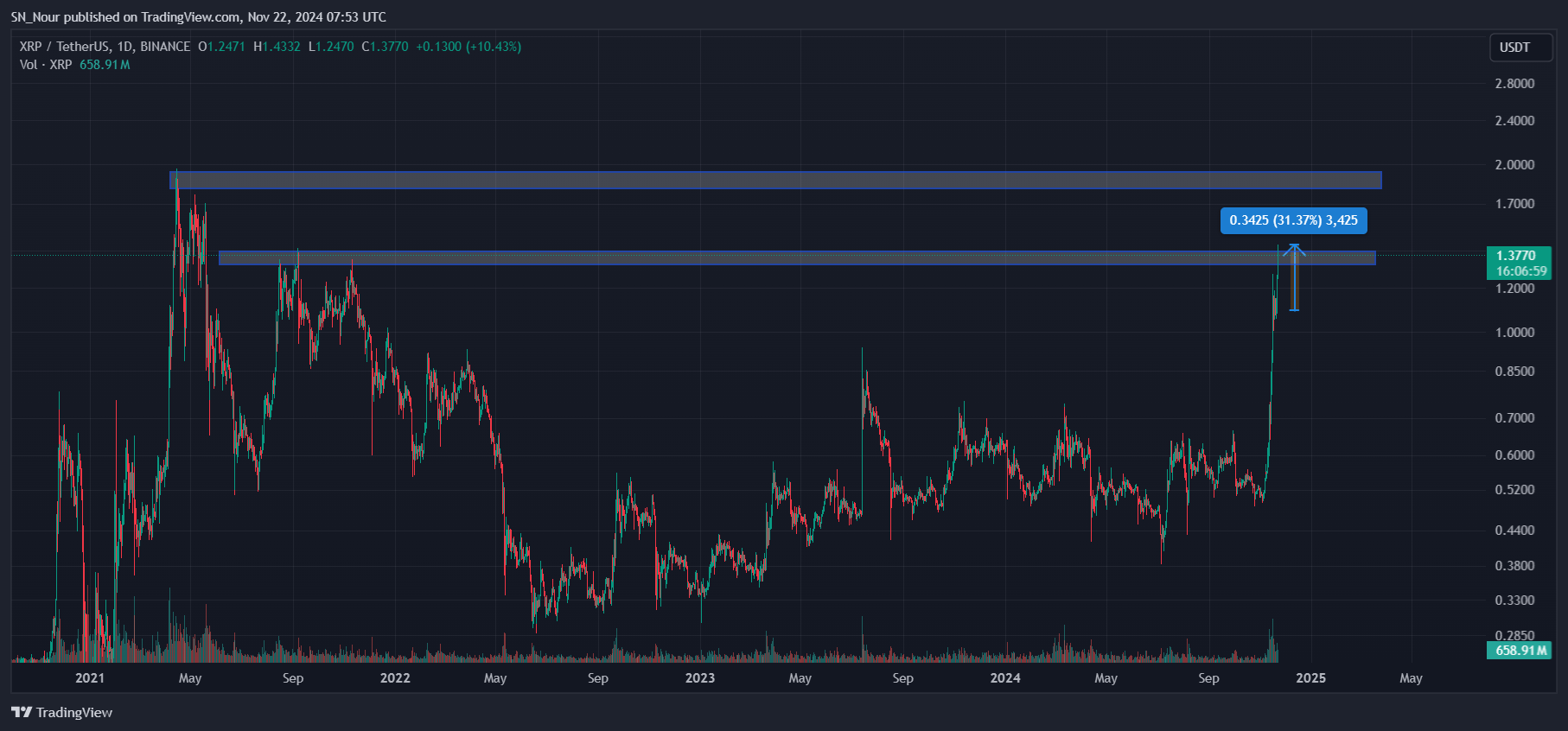The width and height of the screenshot is (1568, 731).
Task: Select the upper resistance zone rectangle near 2.0000
Action: click(775, 180)
